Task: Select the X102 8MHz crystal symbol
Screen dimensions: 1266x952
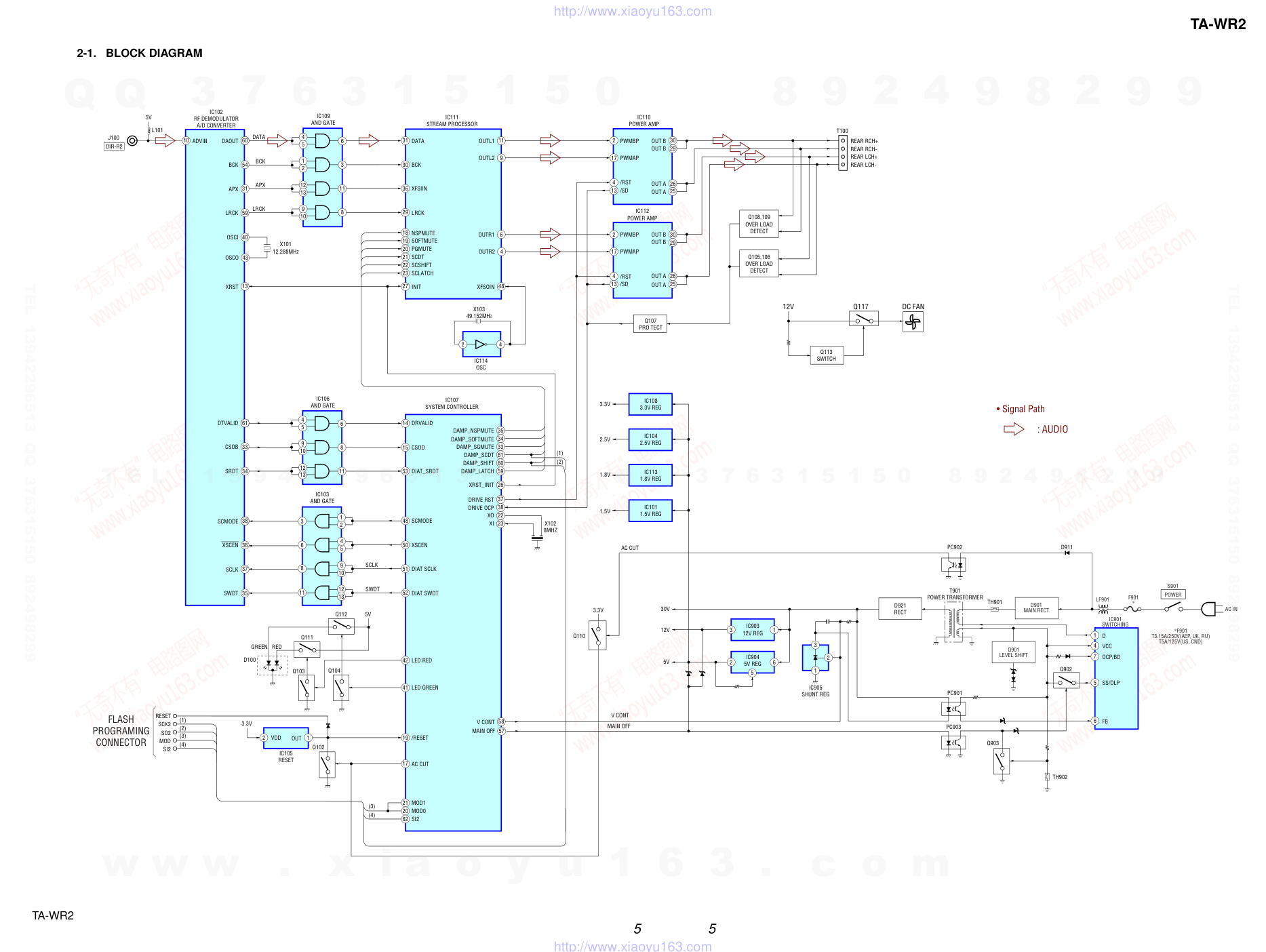Action: tap(537, 537)
